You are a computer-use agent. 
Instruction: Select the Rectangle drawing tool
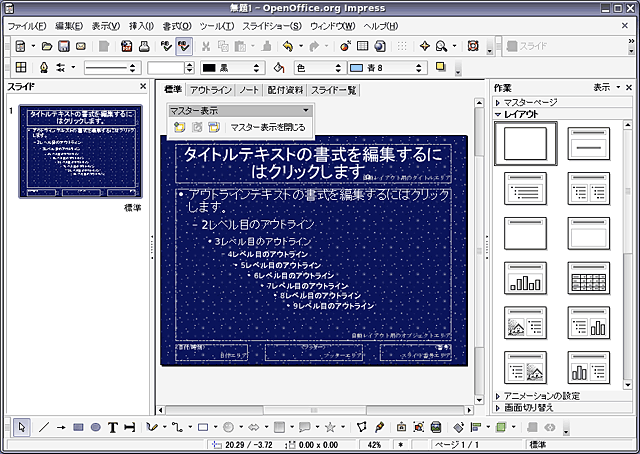coord(79,427)
